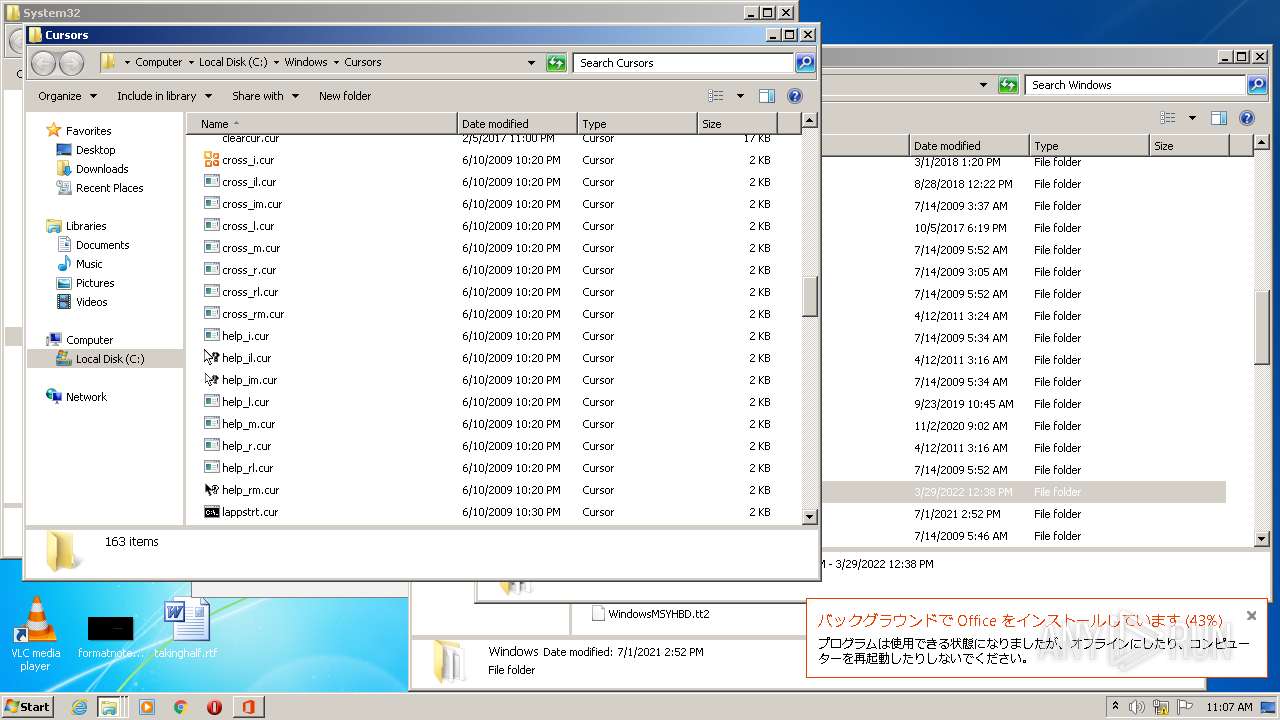Sort by Date modified in Windows window
The height and width of the screenshot is (720, 1280).
point(969,146)
